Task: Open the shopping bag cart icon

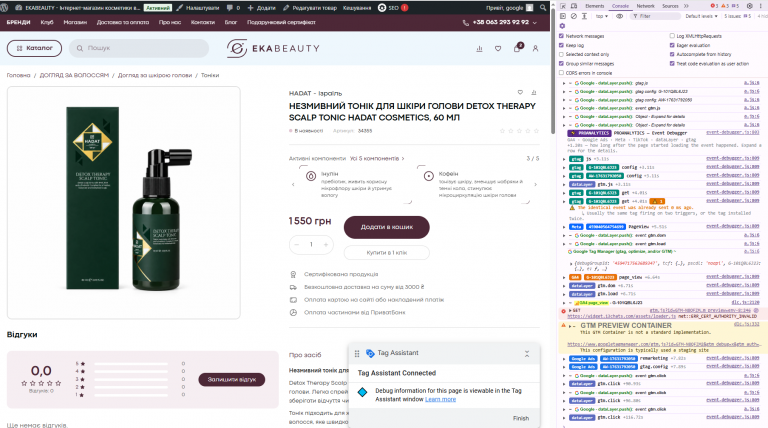Action: (x=517, y=48)
